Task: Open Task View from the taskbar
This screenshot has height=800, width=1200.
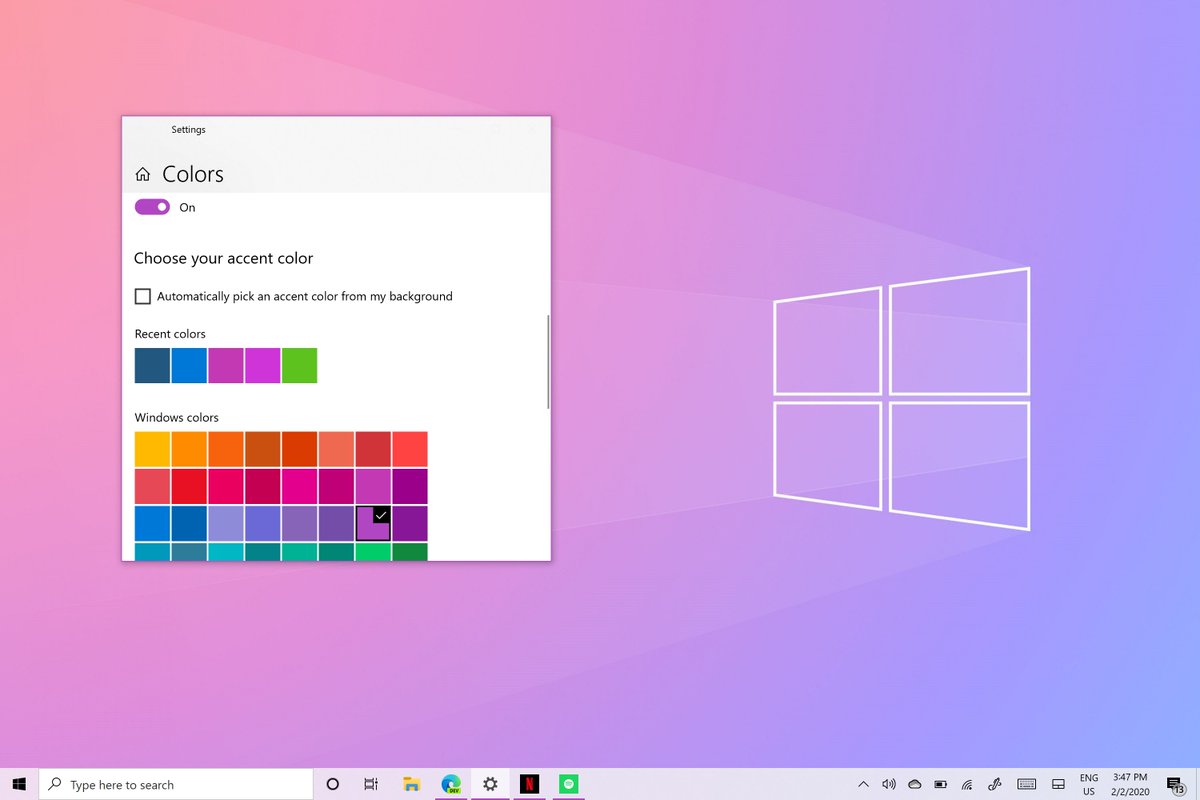Action: tap(371, 784)
